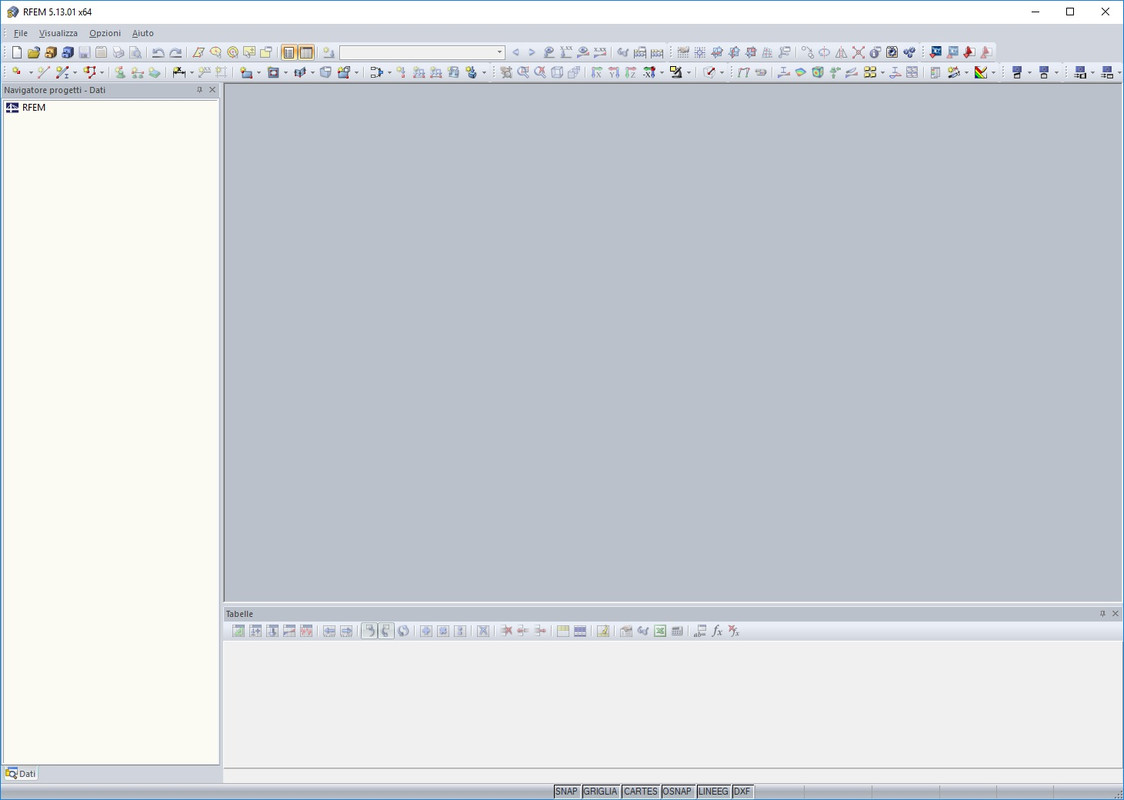
Task: Click the Print preview magnifier icon
Action: [x=135, y=52]
